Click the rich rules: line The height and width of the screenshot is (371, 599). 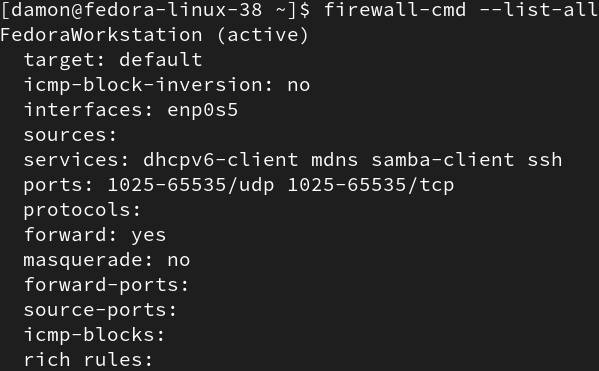(x=88, y=360)
